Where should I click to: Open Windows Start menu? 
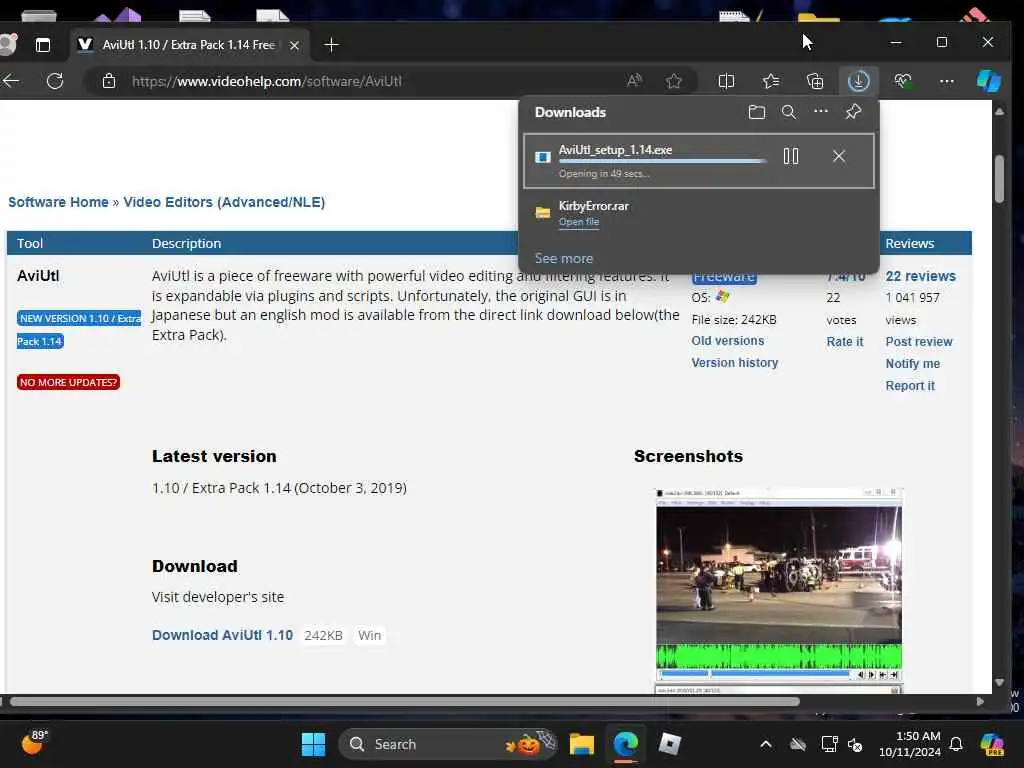pyautogui.click(x=313, y=744)
